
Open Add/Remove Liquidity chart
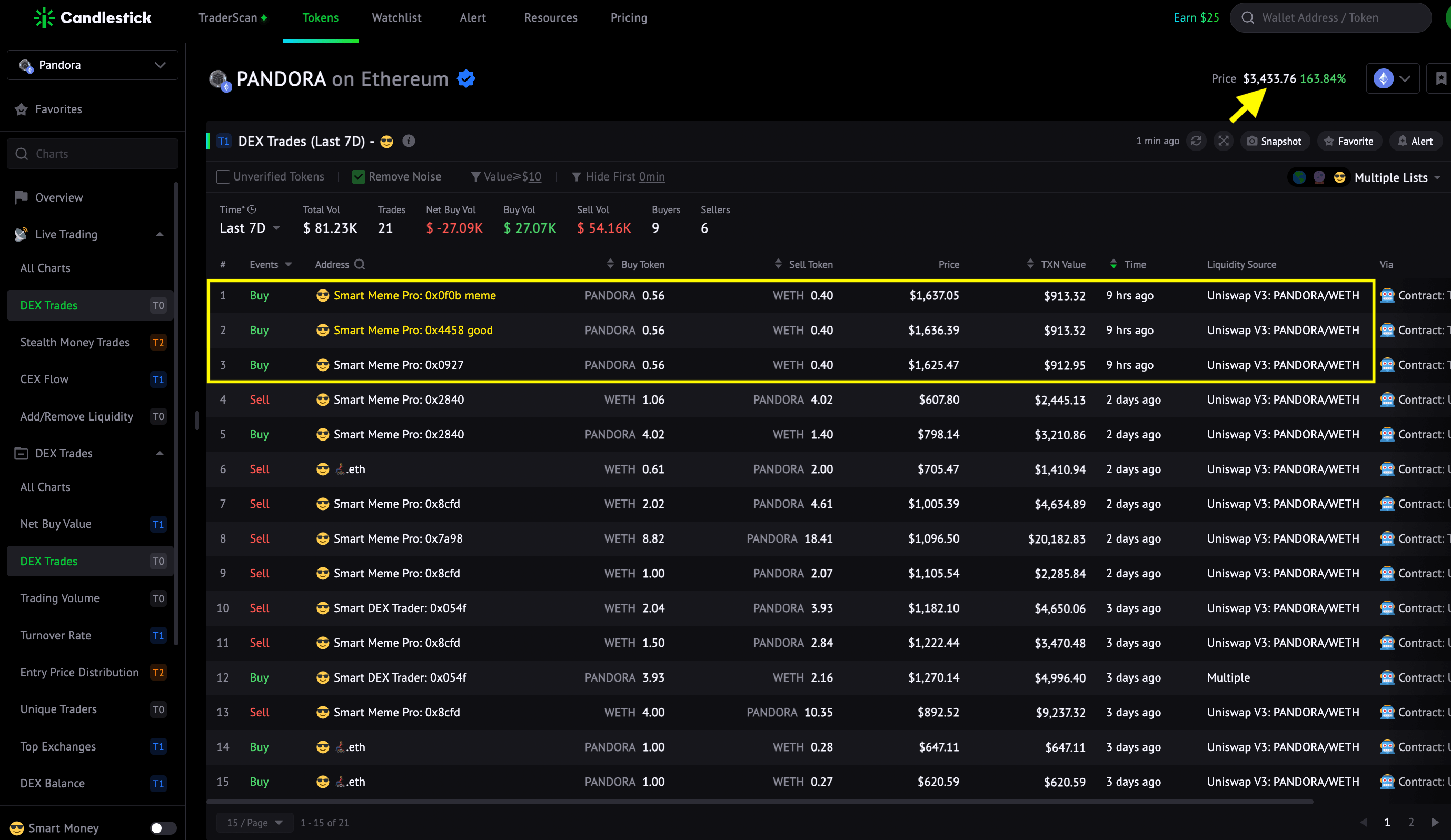90,416
